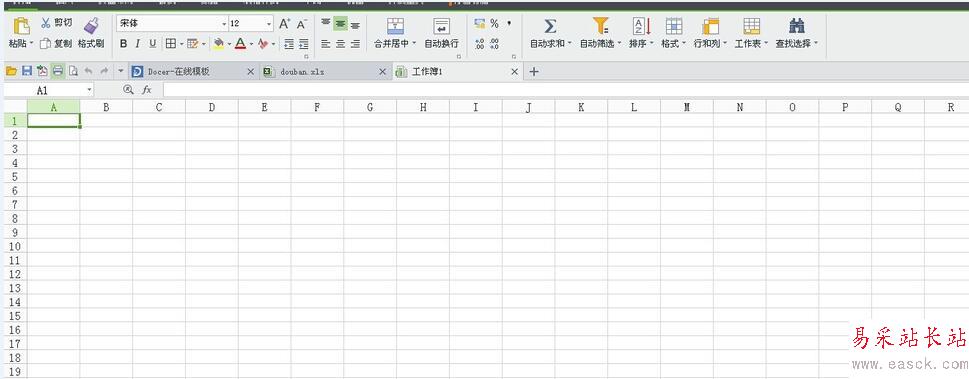This screenshot has height=379, width=969.
Task: Apply percent style (%)
Action: click(x=494, y=23)
